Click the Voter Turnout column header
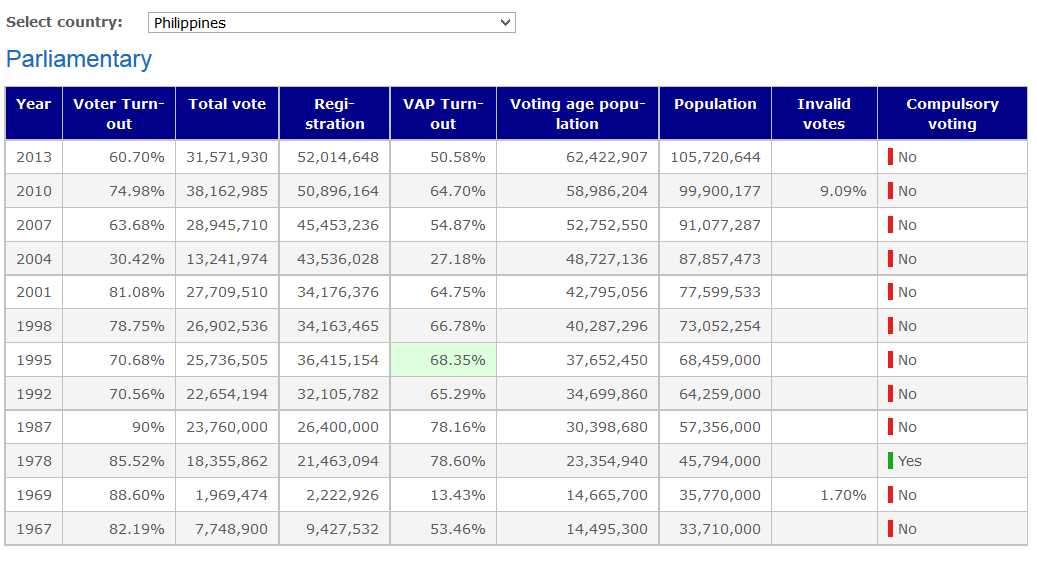Viewport: 1037px width, 561px height. tap(119, 114)
